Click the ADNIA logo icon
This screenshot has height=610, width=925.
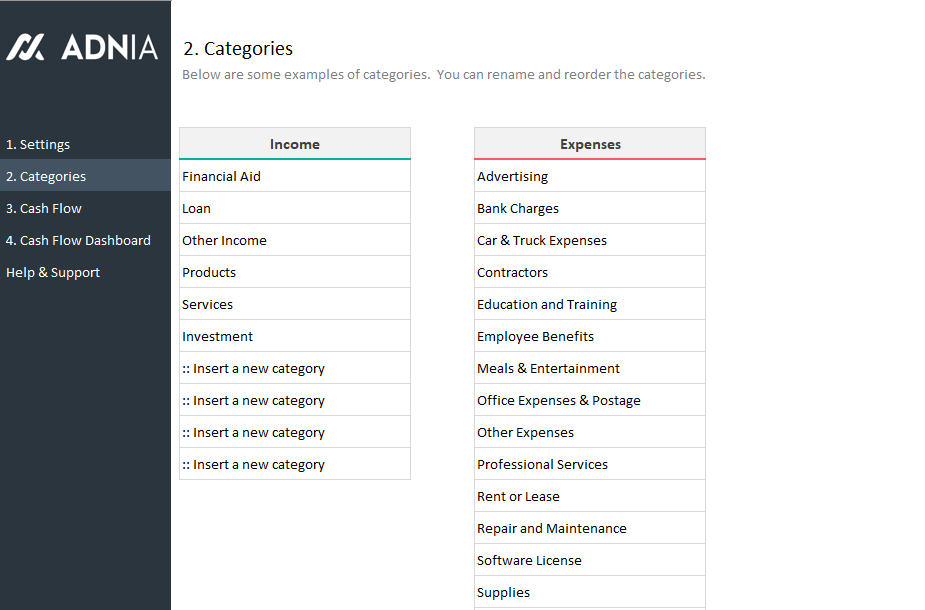click(25, 47)
